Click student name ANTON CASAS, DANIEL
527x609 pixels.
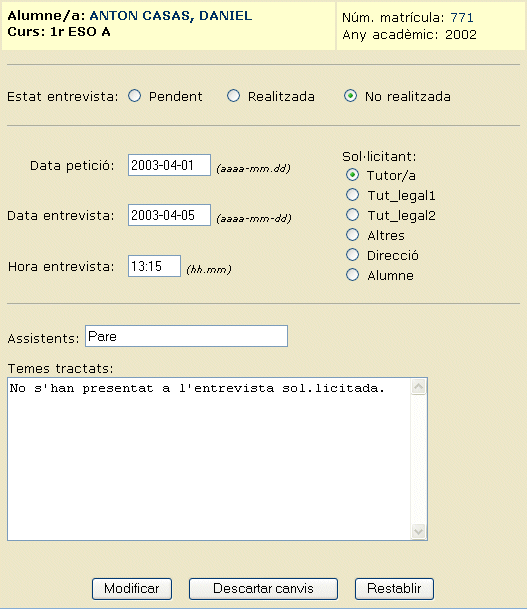coord(171,16)
